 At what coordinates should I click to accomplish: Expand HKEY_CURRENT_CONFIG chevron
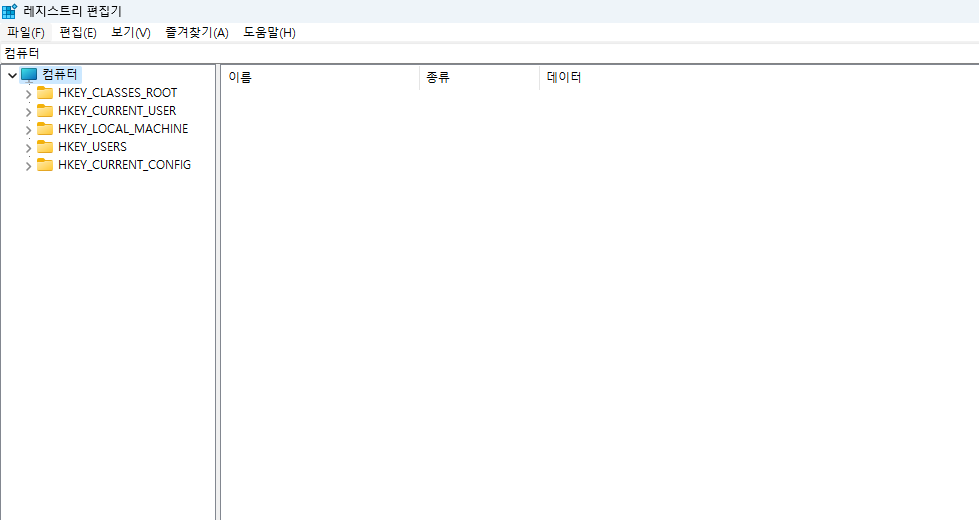(28, 166)
